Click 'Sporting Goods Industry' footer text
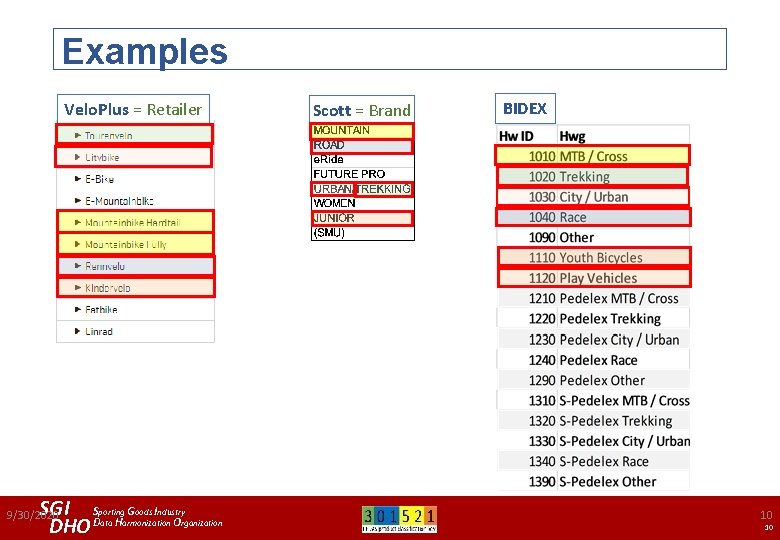This screenshot has width=780, height=540. coord(139,511)
